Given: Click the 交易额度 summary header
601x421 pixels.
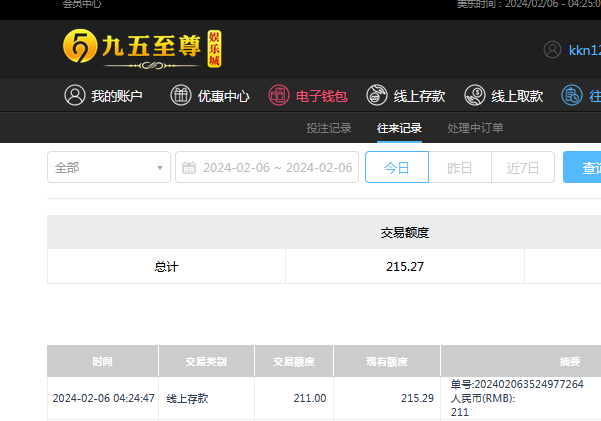Looking at the screenshot, I should click(x=405, y=233).
